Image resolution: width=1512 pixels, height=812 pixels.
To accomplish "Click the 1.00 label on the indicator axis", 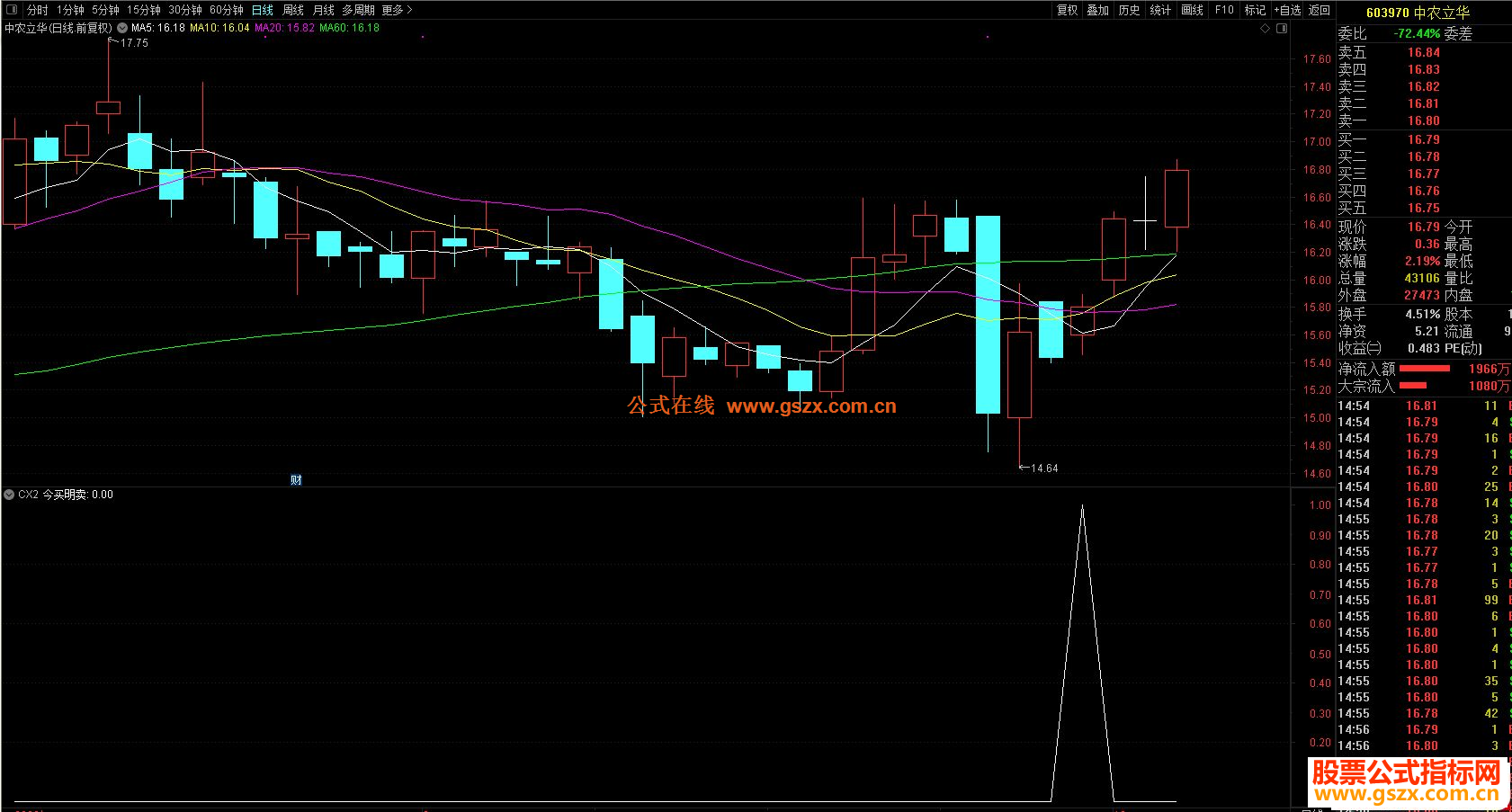I will point(1320,505).
